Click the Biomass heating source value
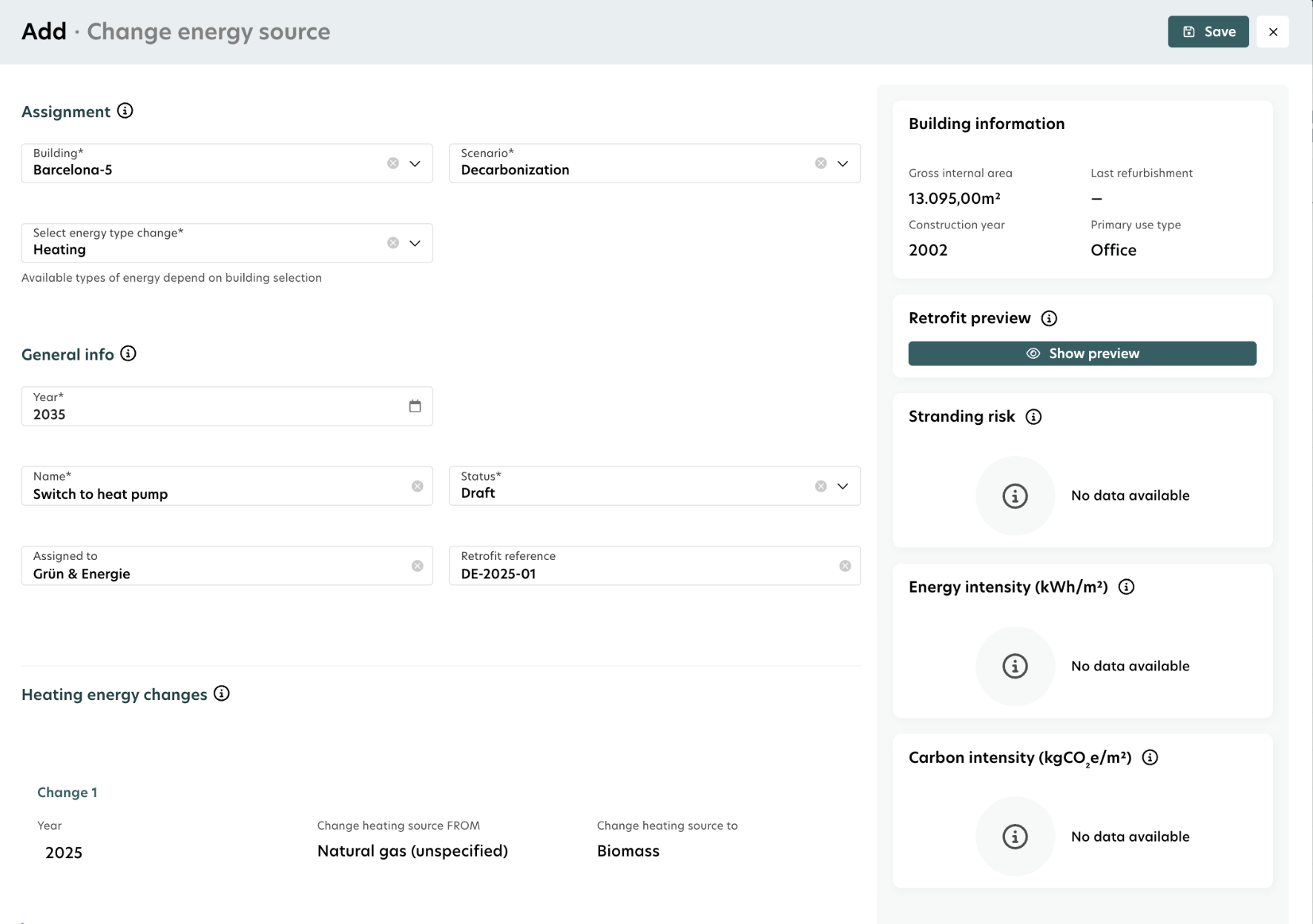This screenshot has height=924, width=1313. point(628,851)
